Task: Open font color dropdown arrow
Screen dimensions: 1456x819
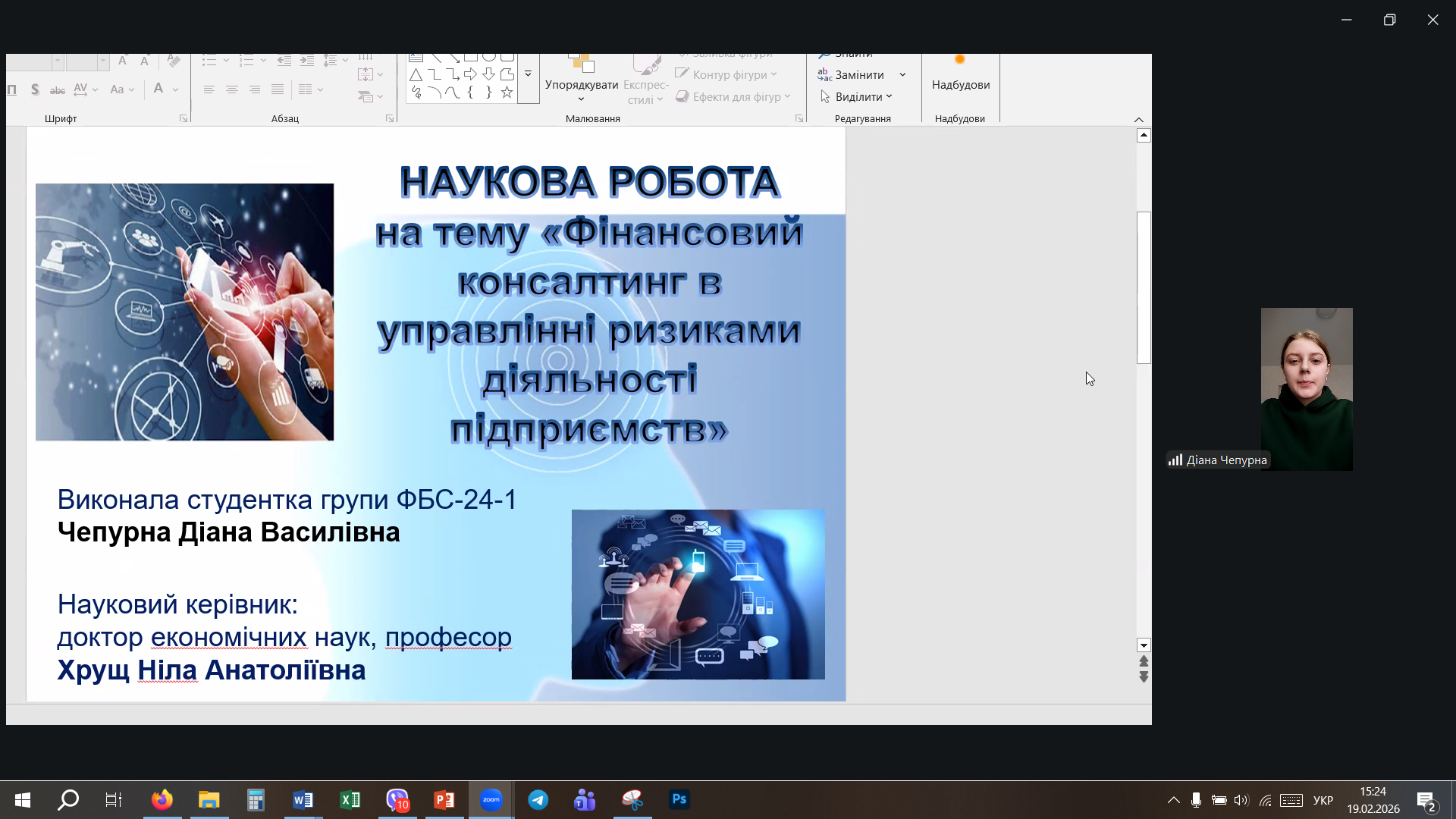Action: [175, 89]
